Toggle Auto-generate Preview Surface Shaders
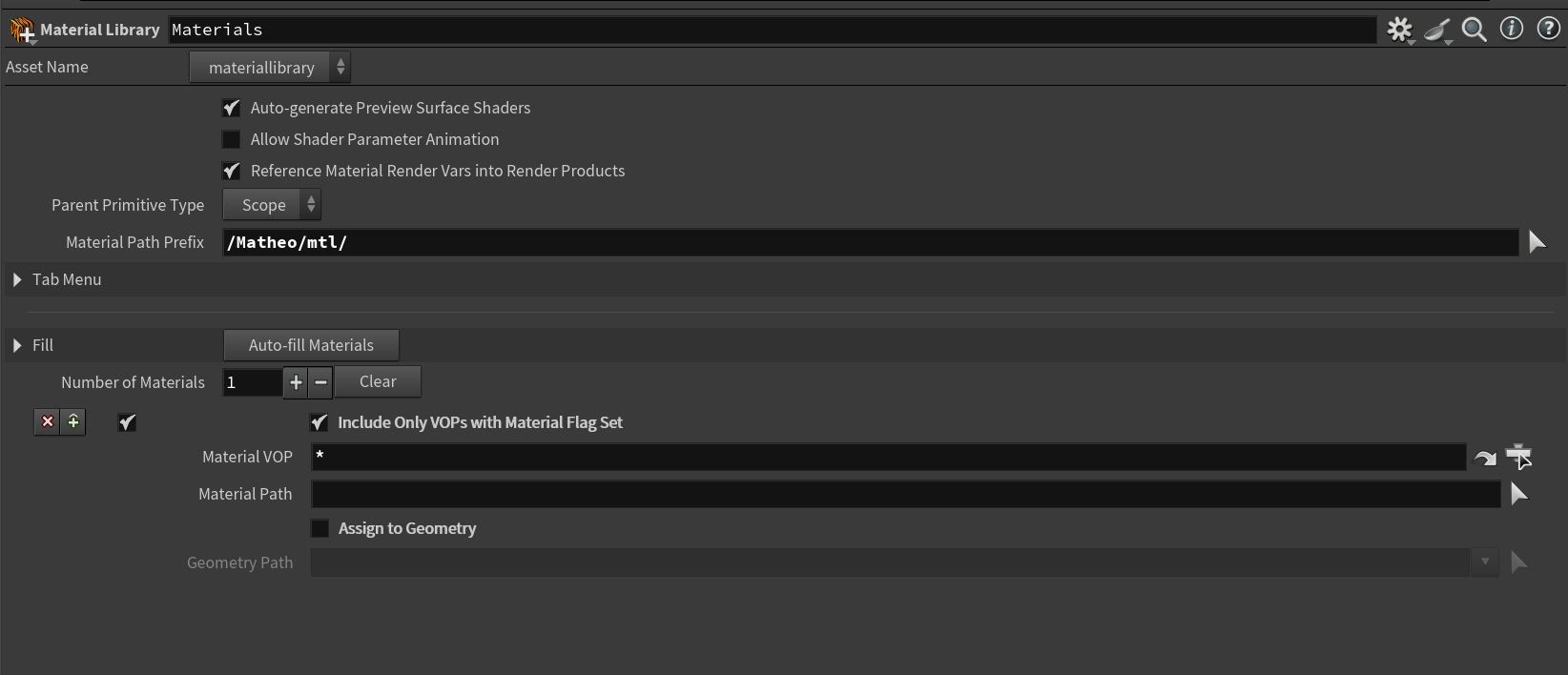Screen dimensions: 1568x675 click(x=232, y=108)
